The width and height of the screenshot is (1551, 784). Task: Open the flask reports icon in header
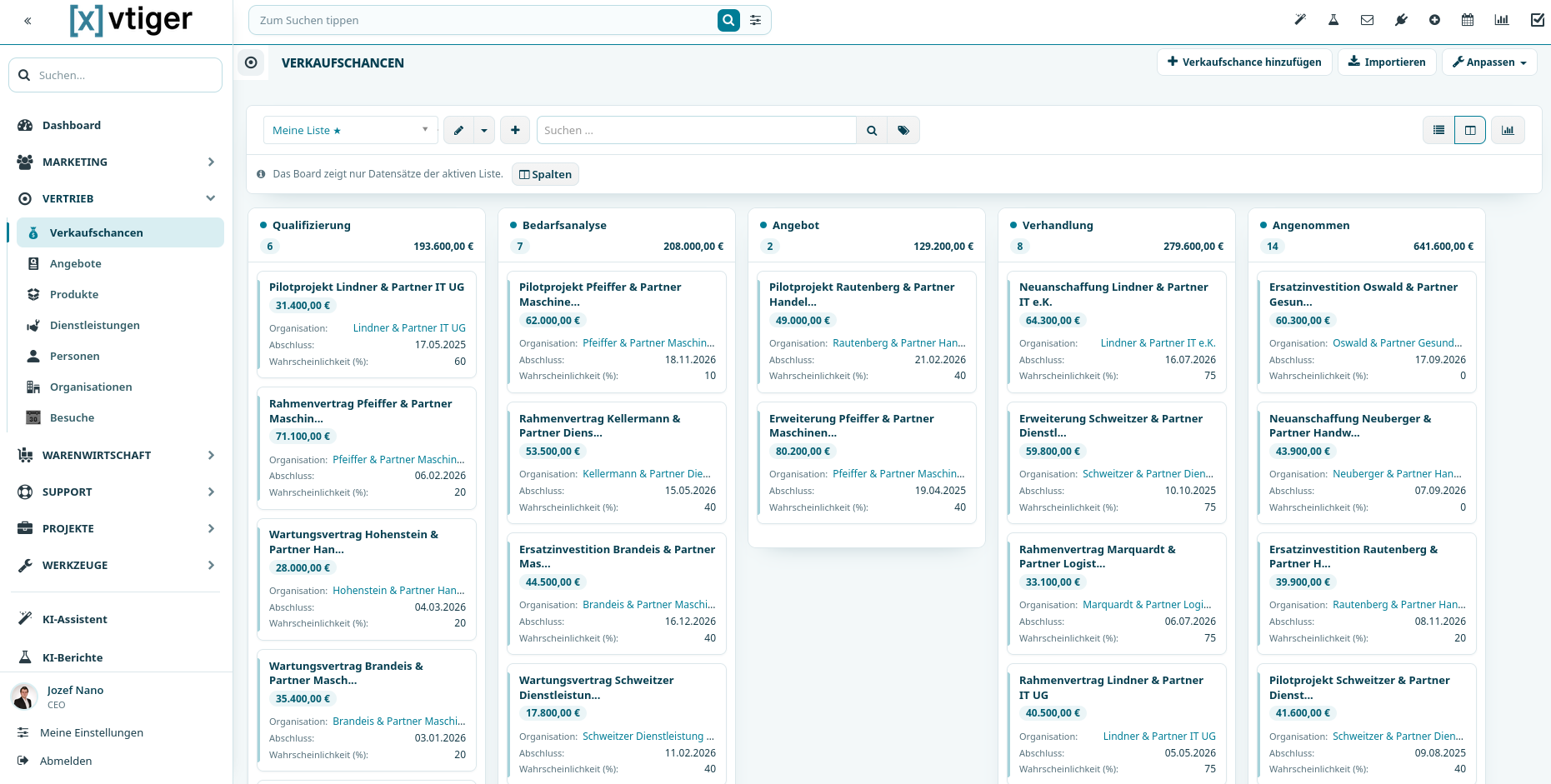coord(1333,20)
